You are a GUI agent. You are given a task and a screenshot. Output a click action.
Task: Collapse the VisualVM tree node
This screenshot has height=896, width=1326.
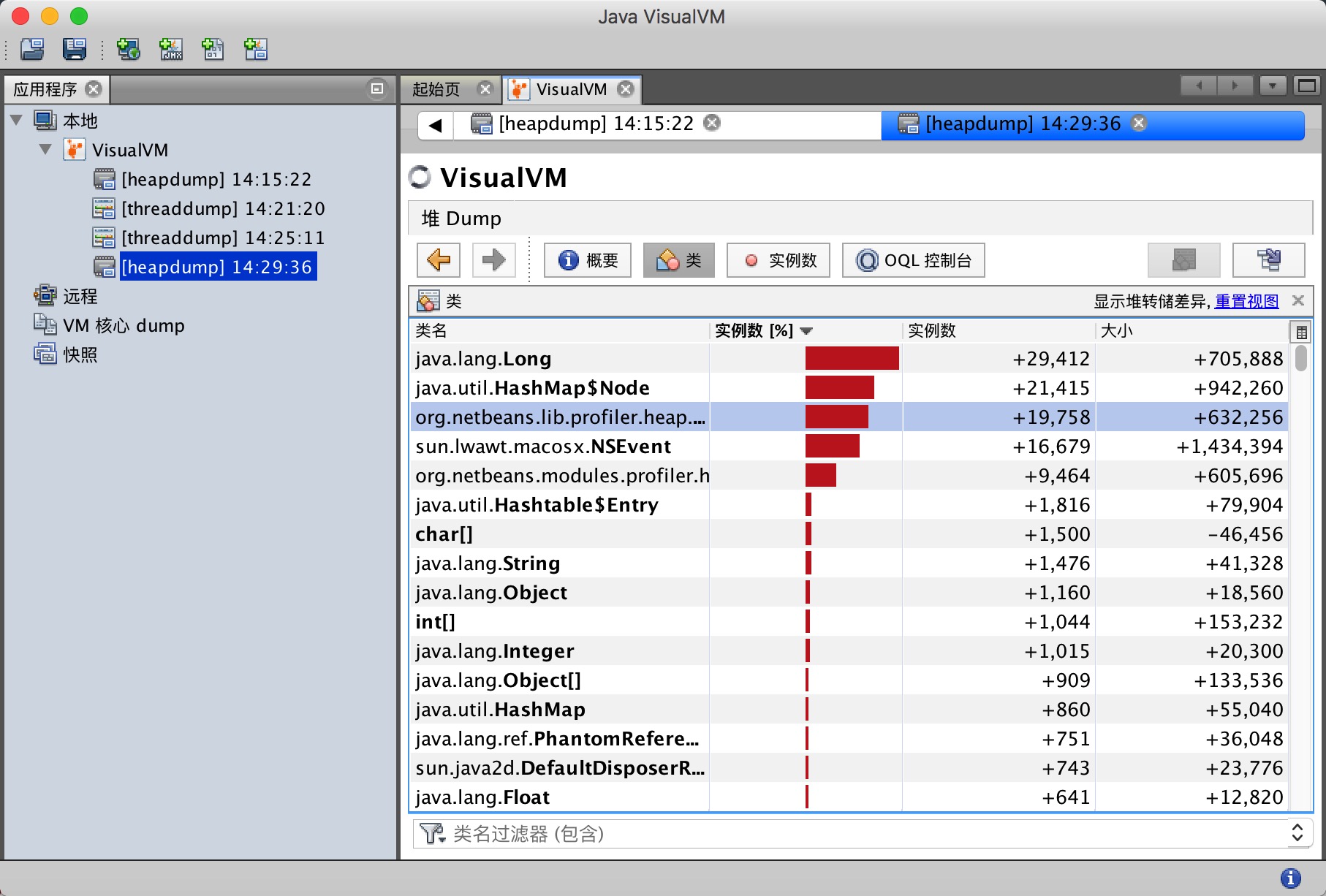tap(45, 149)
